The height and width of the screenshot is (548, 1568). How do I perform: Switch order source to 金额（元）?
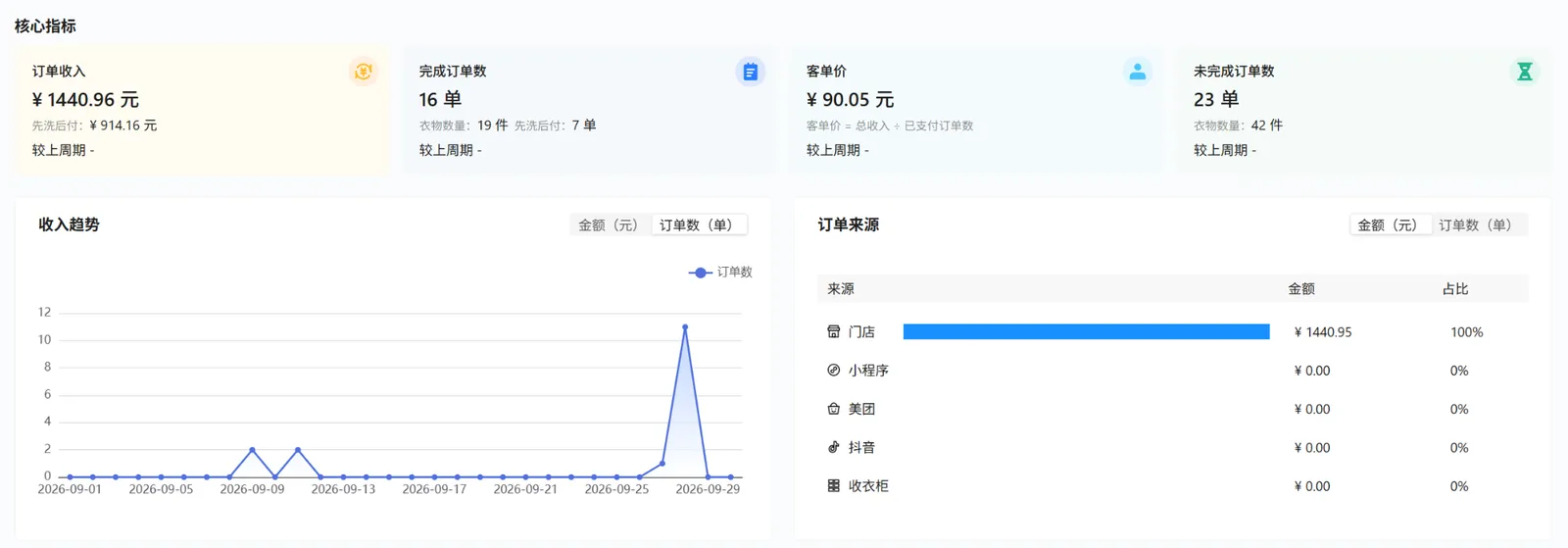coord(1390,224)
